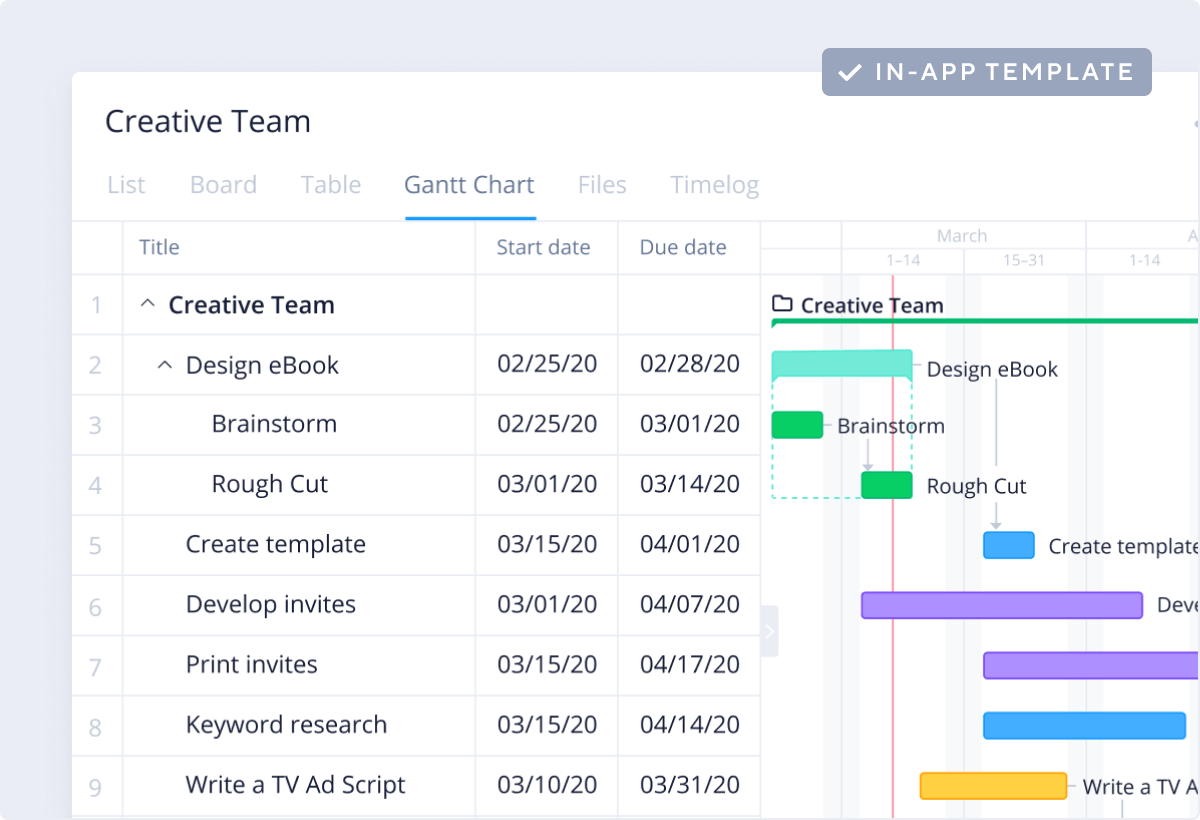Open the Timelog tab
This screenshot has height=820, width=1200.
[x=714, y=185]
